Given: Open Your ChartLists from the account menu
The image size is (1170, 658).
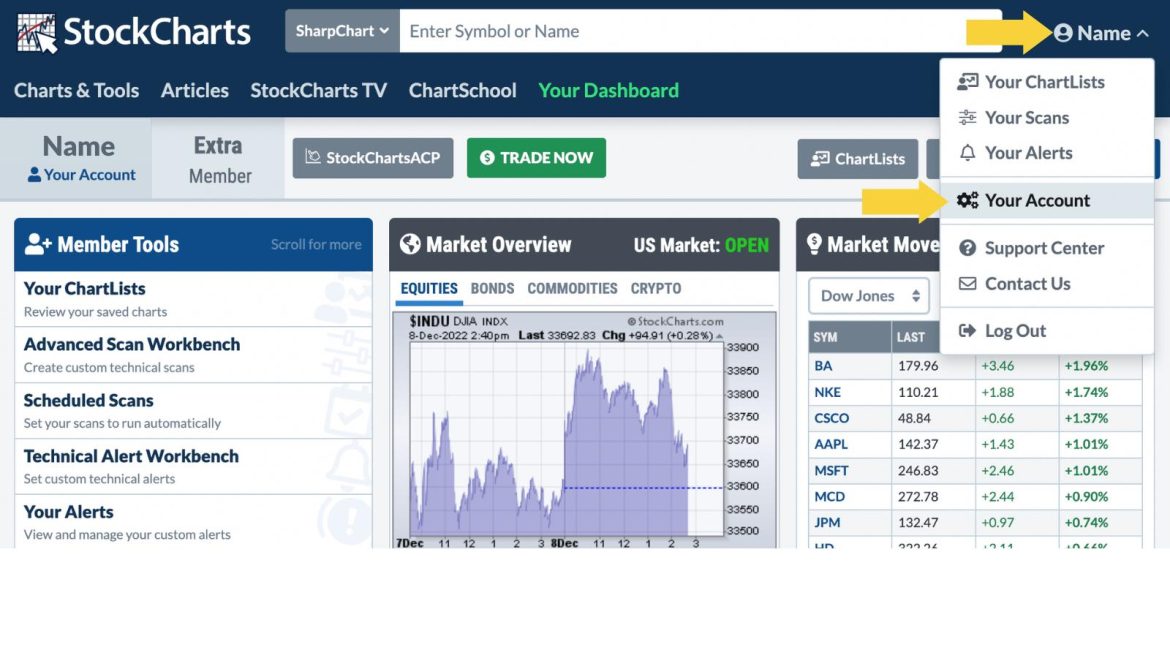Looking at the screenshot, I should [x=1047, y=82].
